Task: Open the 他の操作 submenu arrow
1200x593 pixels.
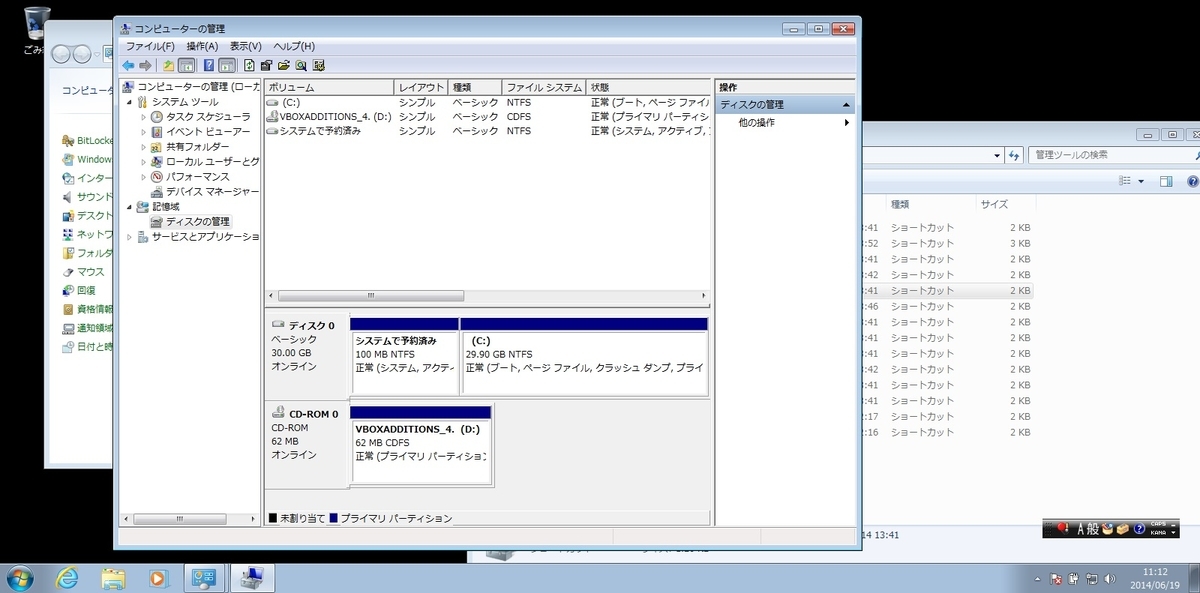Action: click(847, 122)
